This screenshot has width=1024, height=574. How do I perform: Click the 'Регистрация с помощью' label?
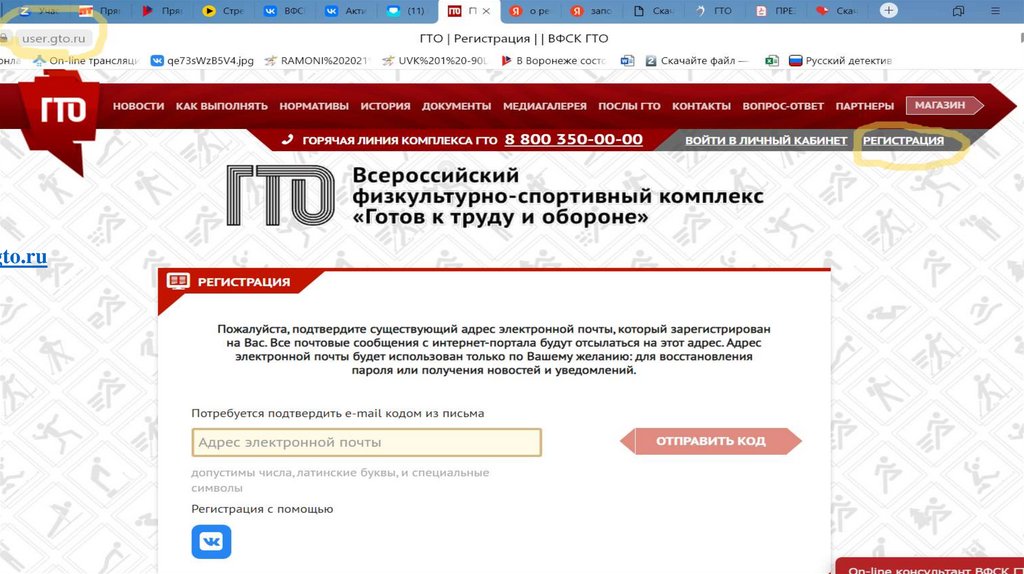pos(262,509)
